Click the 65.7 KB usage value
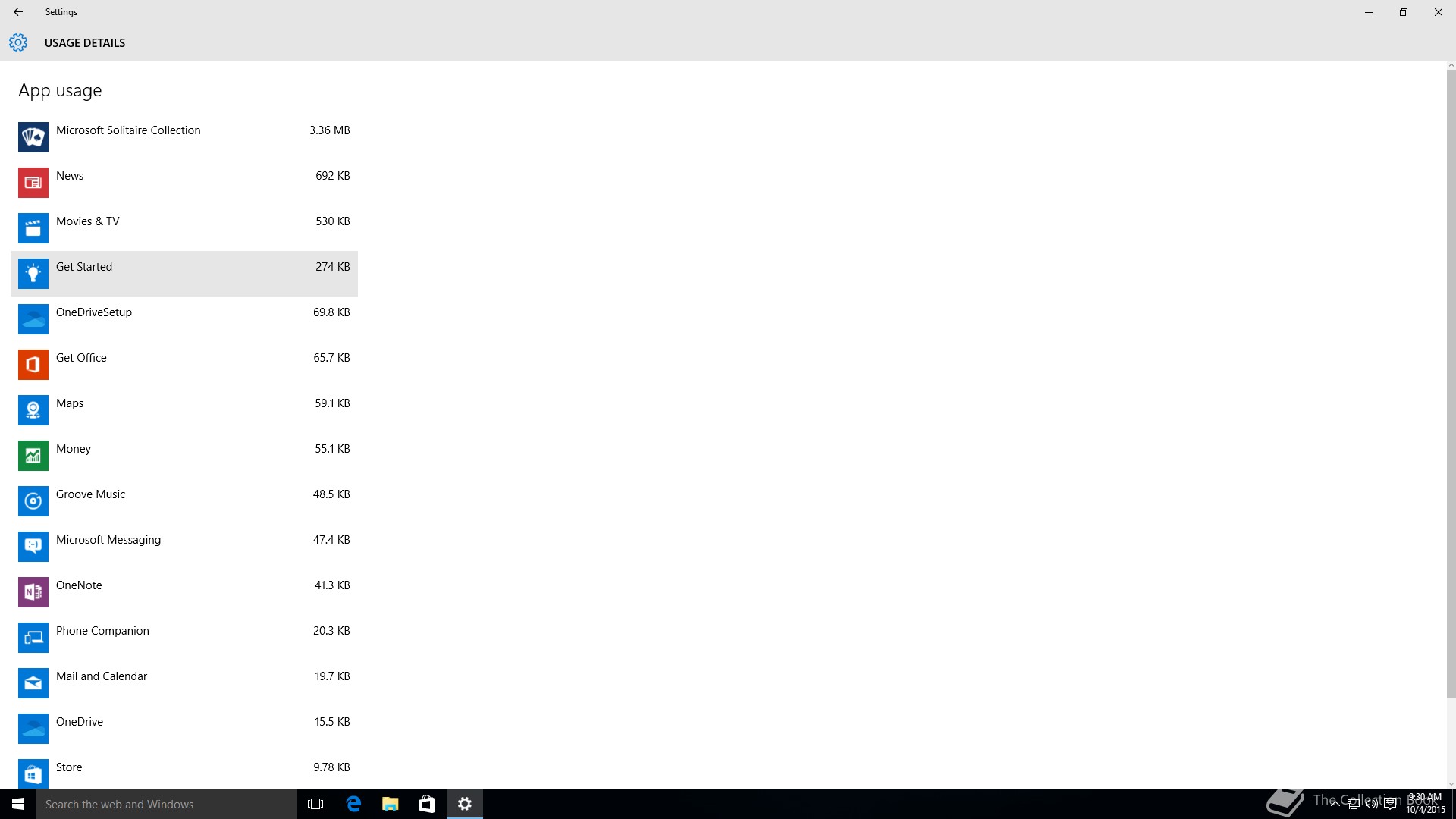Image resolution: width=1456 pixels, height=819 pixels. click(331, 358)
